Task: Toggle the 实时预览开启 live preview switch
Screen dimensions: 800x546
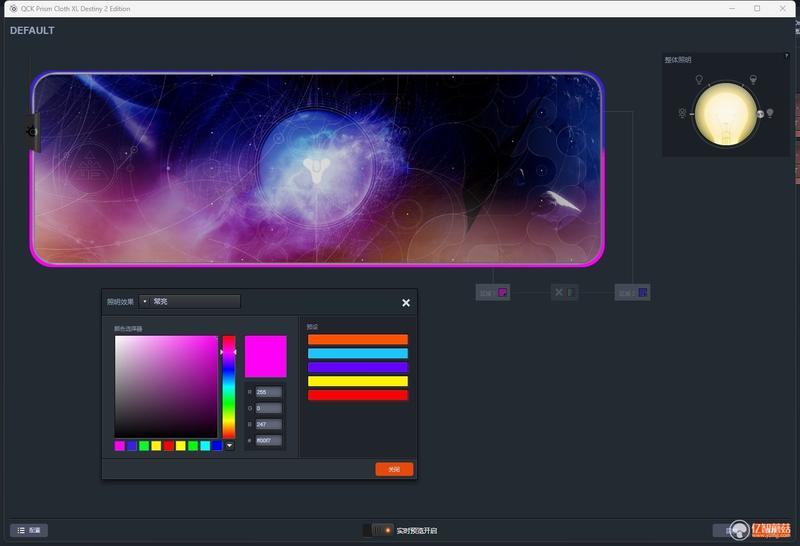Action: (378, 530)
